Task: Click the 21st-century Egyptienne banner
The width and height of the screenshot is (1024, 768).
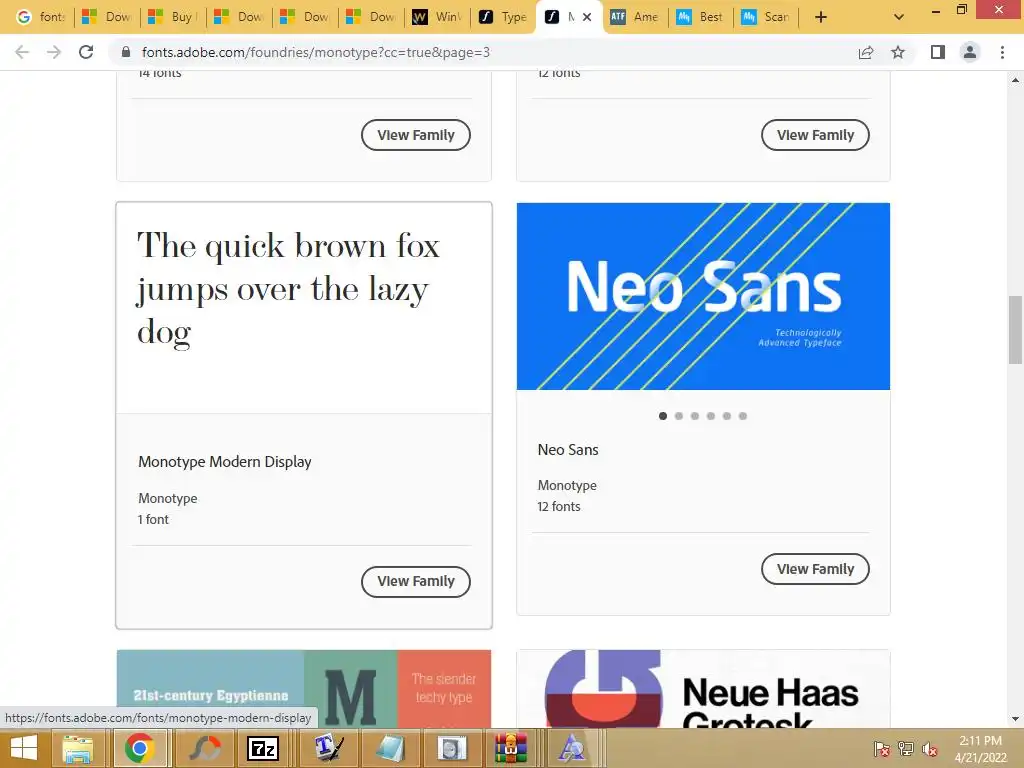Action: click(x=304, y=688)
